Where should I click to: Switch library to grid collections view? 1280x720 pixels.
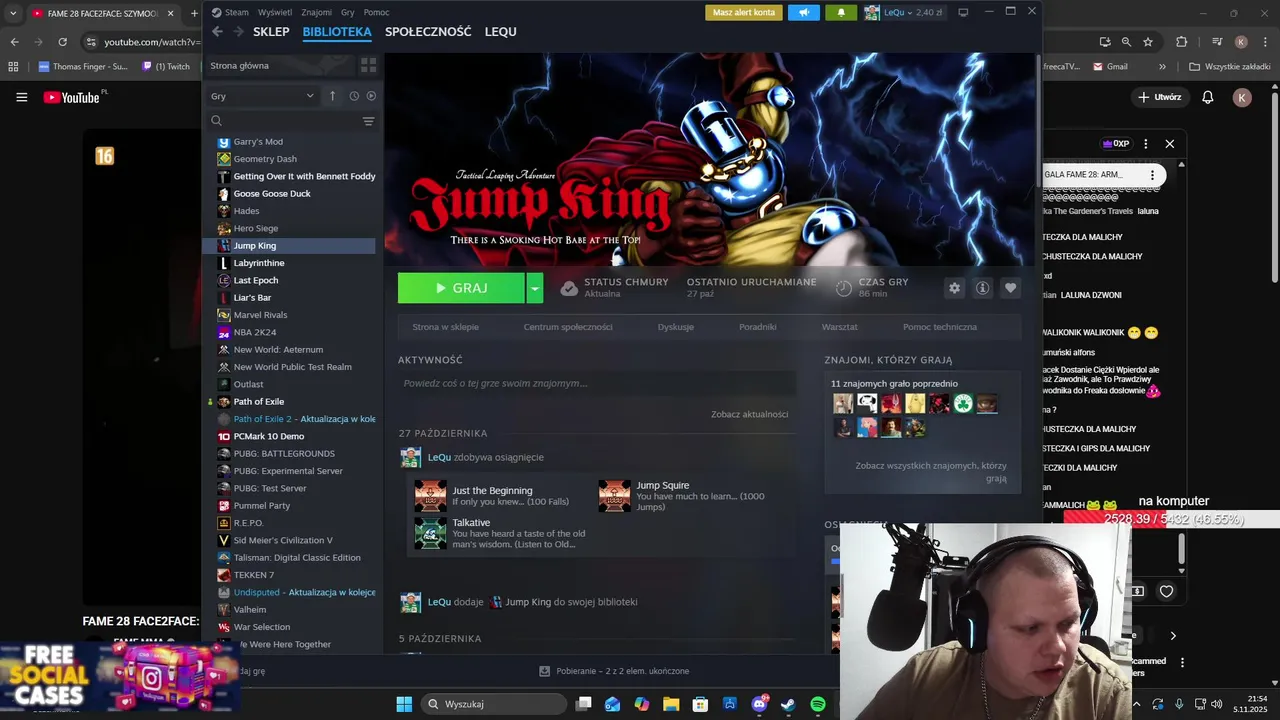368,65
